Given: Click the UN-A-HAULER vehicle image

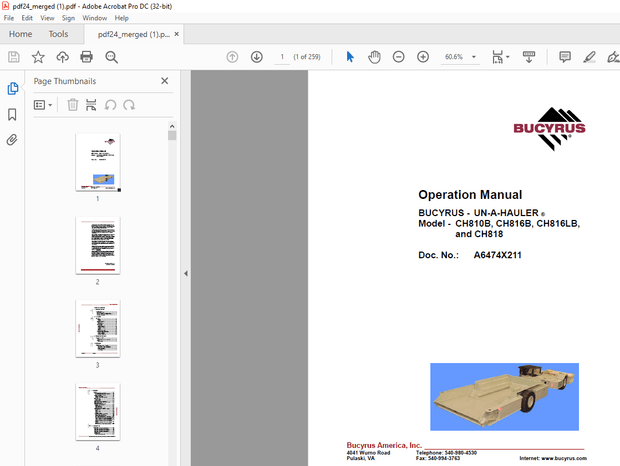Looking at the screenshot, I should click(x=504, y=397).
